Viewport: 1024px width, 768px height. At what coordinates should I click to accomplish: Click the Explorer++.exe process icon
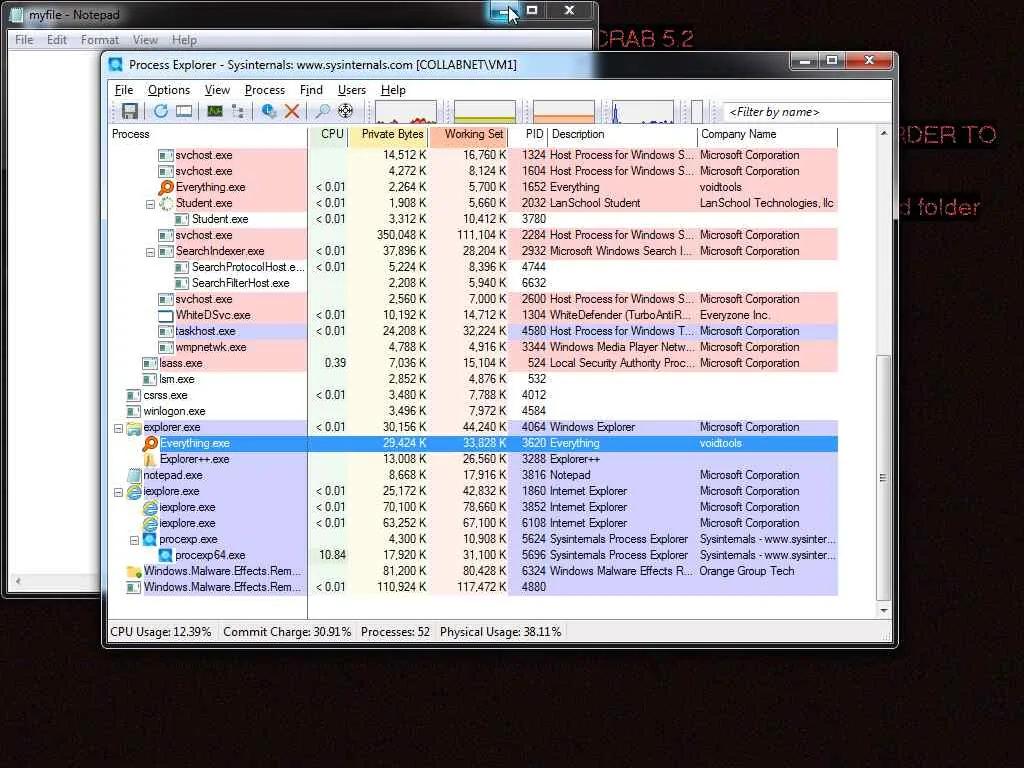coord(150,460)
